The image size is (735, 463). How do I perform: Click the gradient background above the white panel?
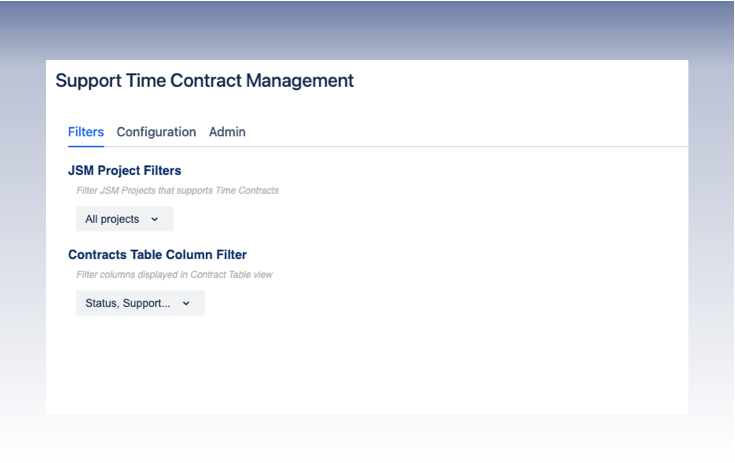click(367, 30)
